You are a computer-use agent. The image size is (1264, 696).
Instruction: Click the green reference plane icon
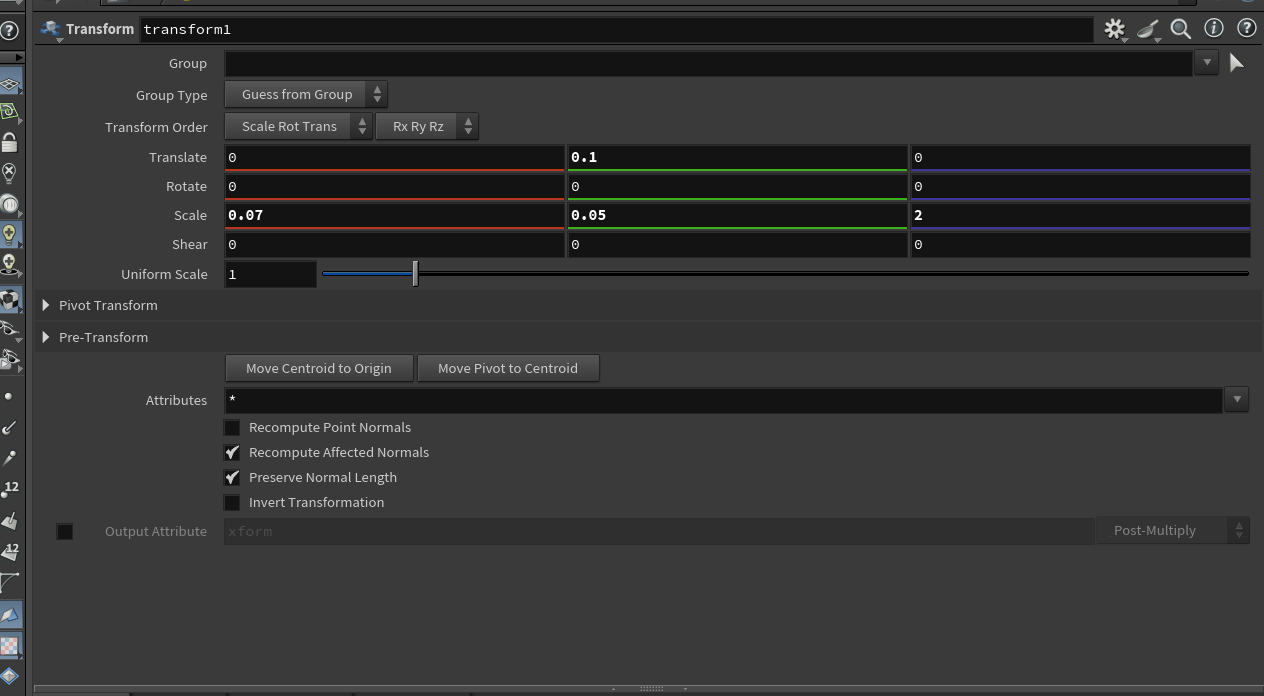point(10,112)
